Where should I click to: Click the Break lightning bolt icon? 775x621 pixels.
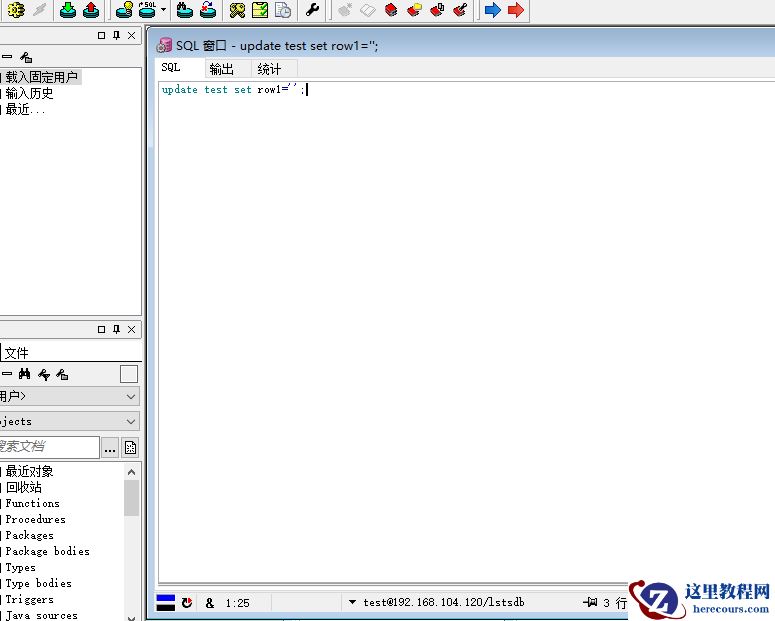pyautogui.click(x=40, y=9)
